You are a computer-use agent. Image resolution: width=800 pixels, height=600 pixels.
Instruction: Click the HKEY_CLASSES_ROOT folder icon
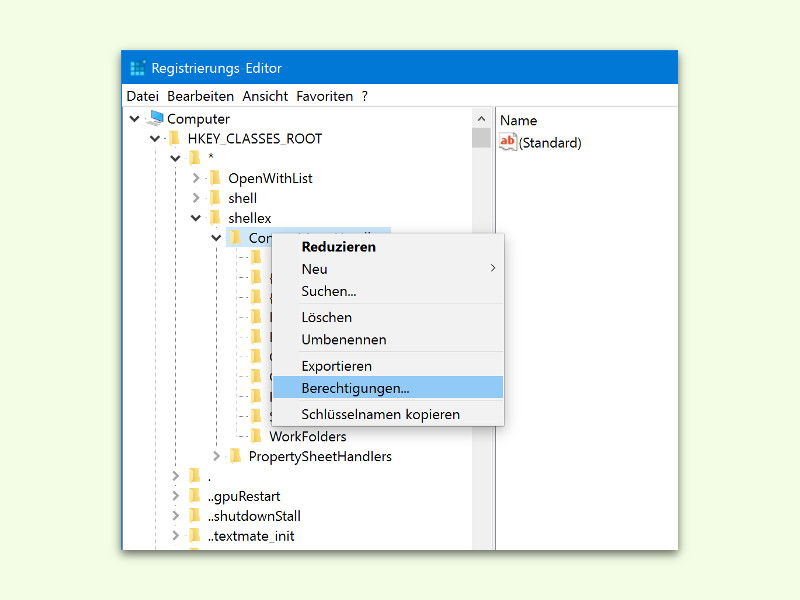[x=174, y=138]
